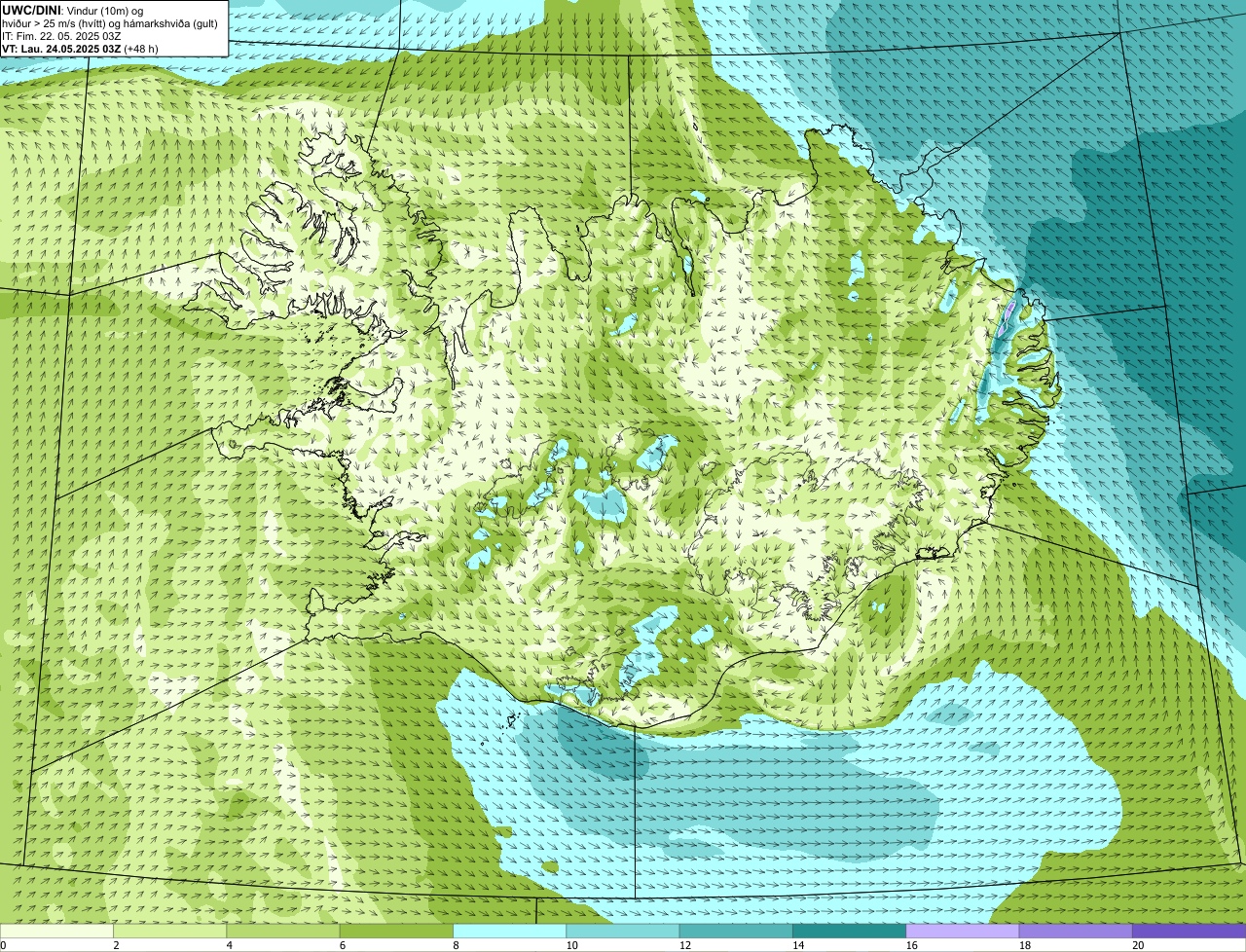1246x952 pixels.
Task: Pick the 16–18 m/s light purple swatch
Action: pyautogui.click(x=963, y=931)
